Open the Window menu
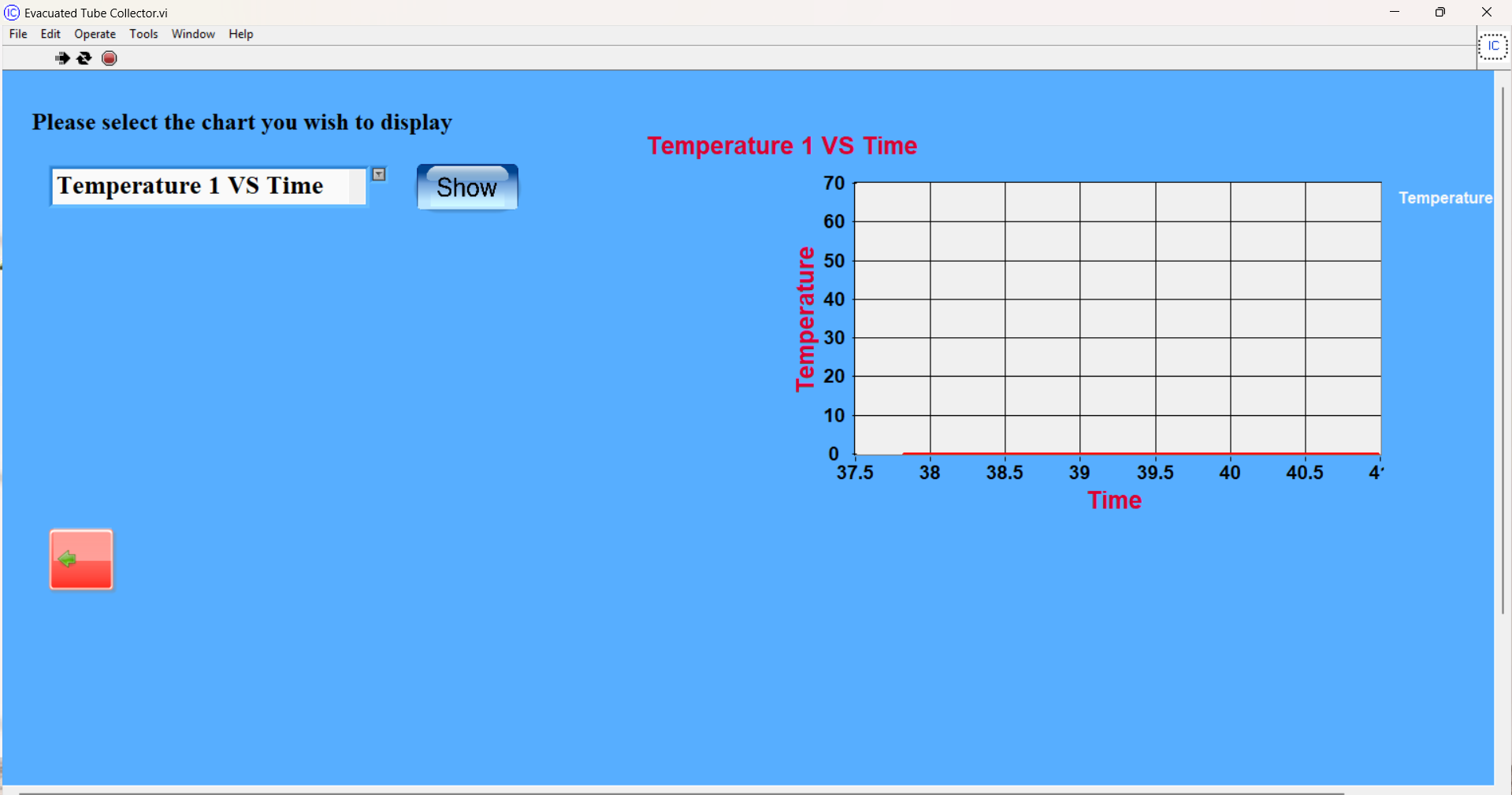The height and width of the screenshot is (795, 1512). 193,34
